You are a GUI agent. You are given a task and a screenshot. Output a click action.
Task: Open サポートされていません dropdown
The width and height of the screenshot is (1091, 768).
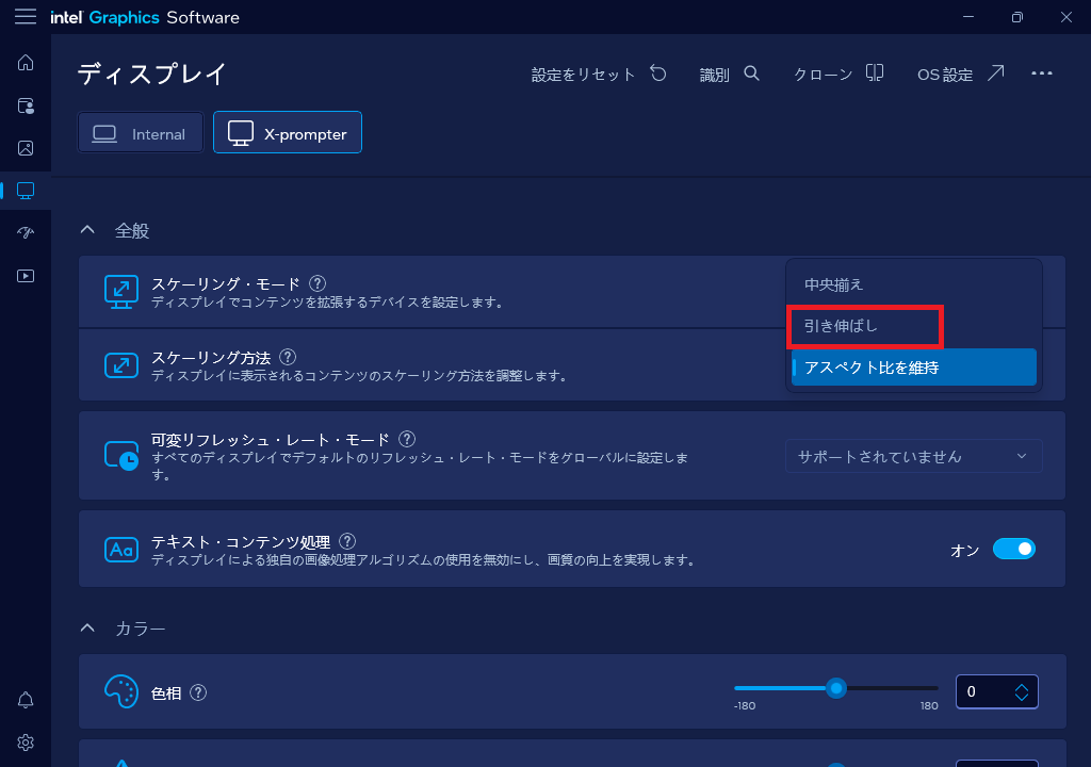(x=914, y=456)
